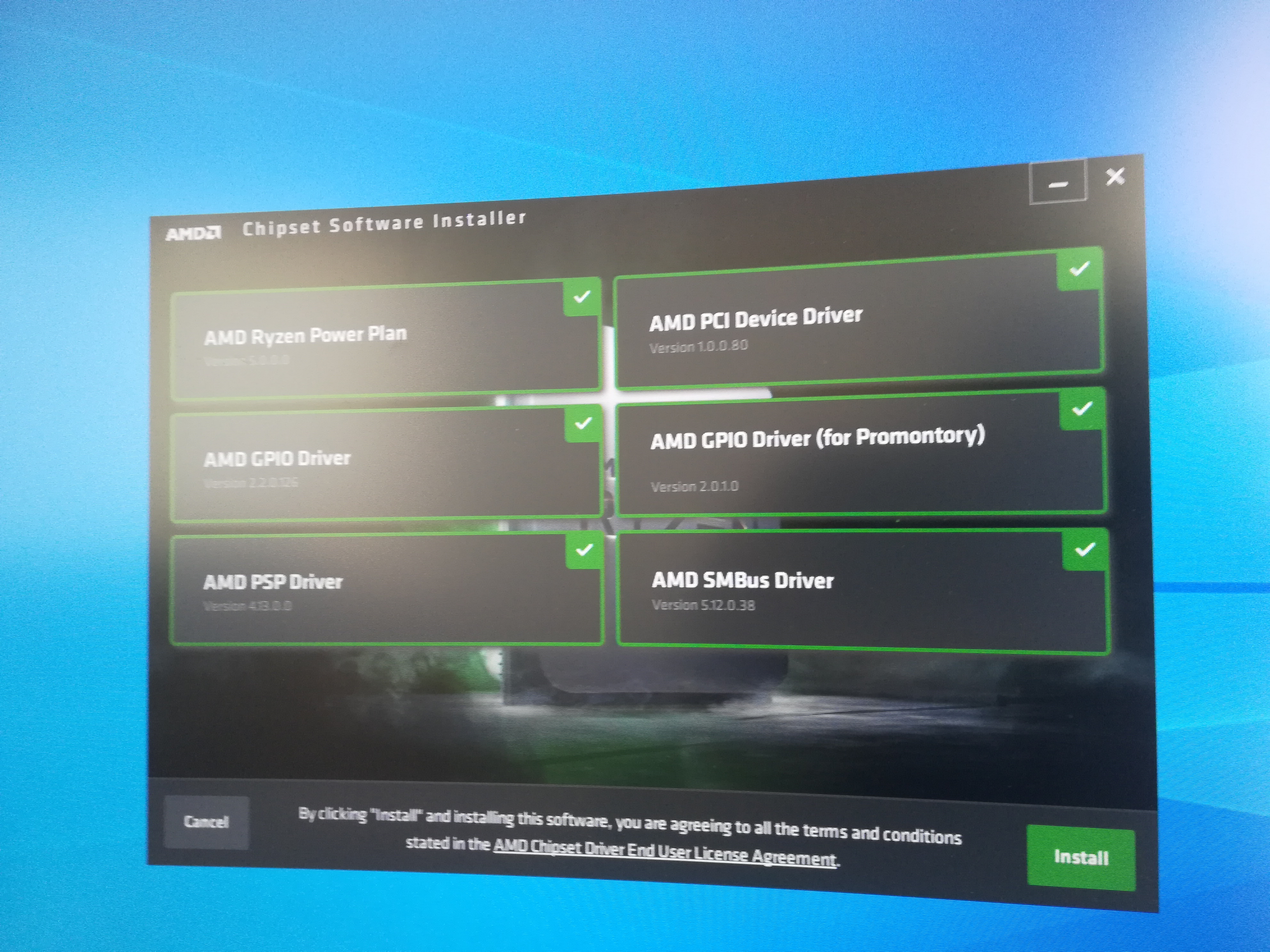The width and height of the screenshot is (1270, 952).
Task: Uncheck the AMD Ryzen Power Plan checkmark
Action: (x=582, y=297)
